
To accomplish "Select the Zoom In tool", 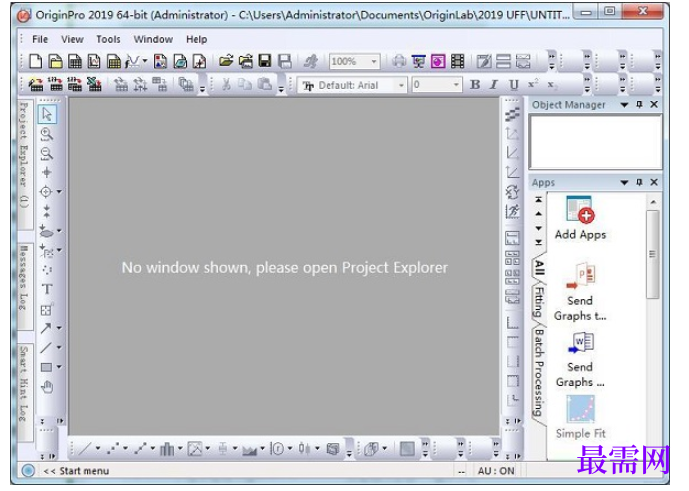I will coord(47,134).
